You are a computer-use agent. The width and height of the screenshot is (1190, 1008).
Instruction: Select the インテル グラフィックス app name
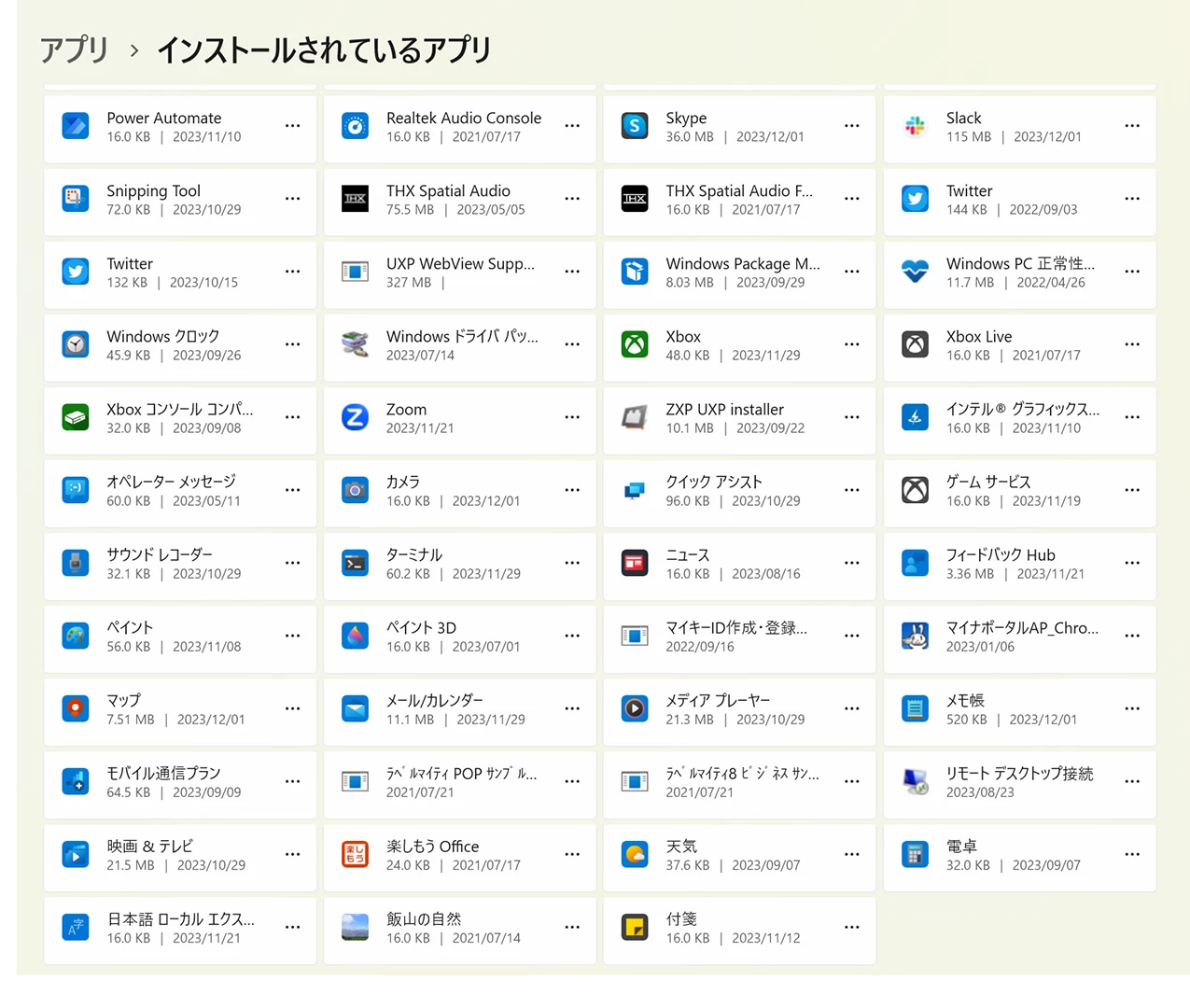1023,409
